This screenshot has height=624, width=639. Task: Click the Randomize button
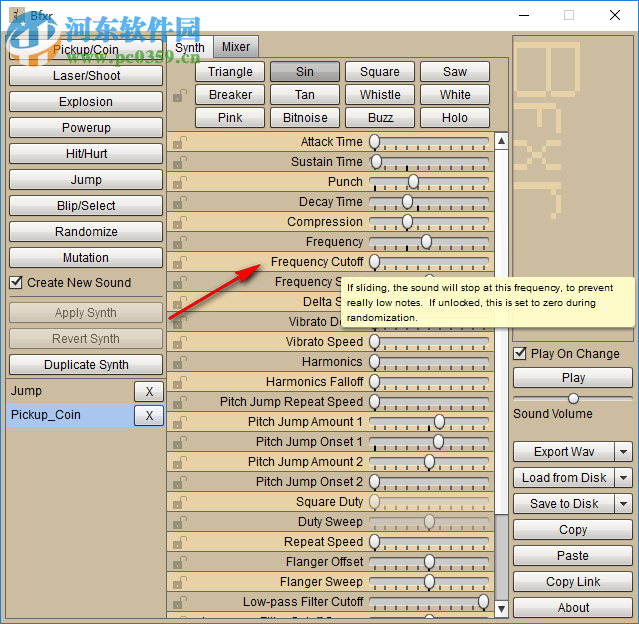pyautogui.click(x=86, y=232)
